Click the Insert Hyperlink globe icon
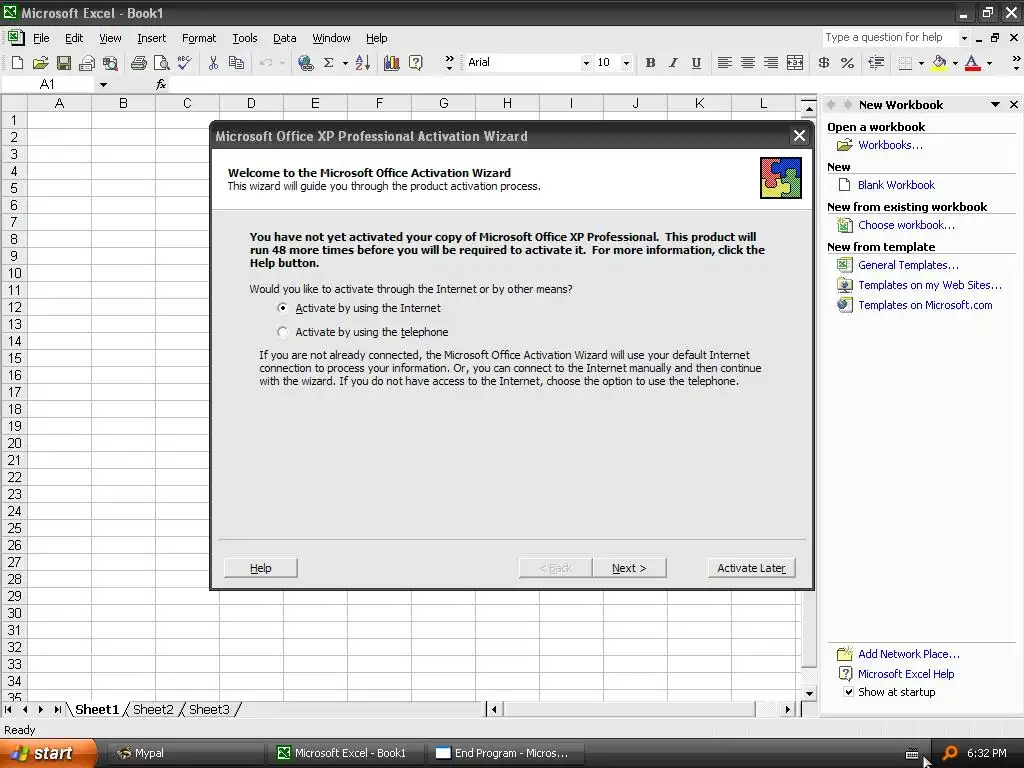The width and height of the screenshot is (1024, 768). pyautogui.click(x=305, y=63)
